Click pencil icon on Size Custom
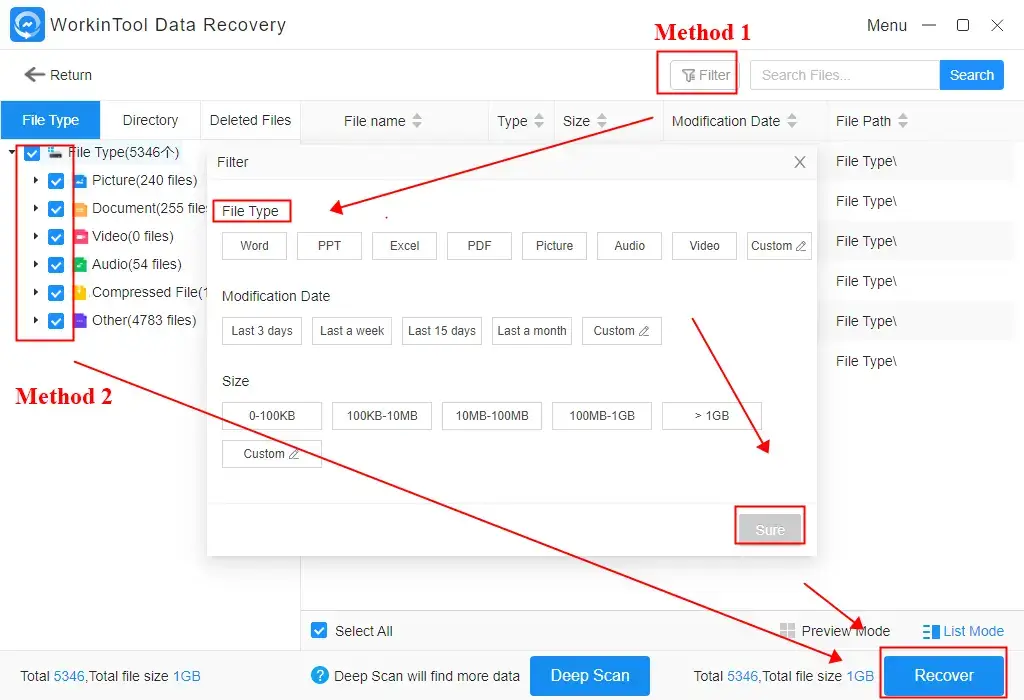This screenshot has height=700, width=1024. (x=294, y=454)
